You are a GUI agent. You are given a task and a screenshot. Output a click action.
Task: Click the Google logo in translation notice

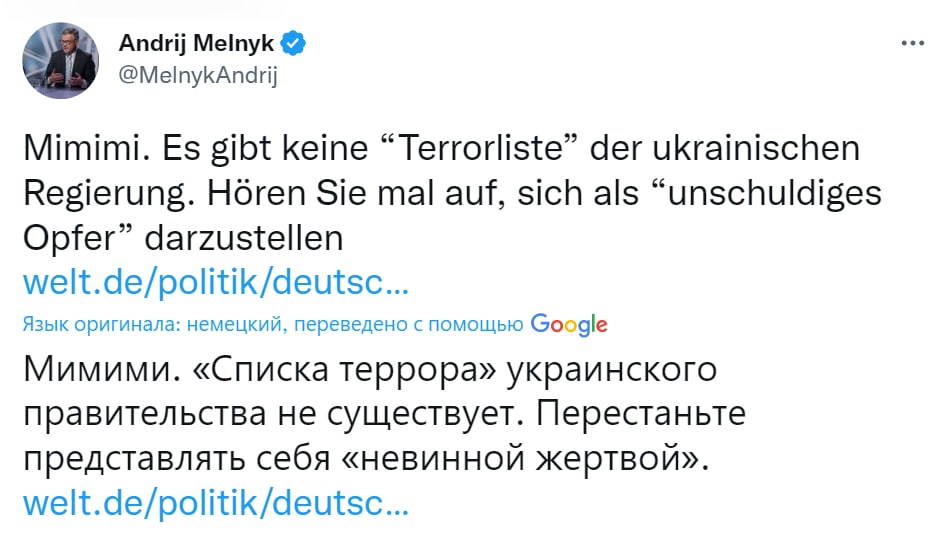pyautogui.click(x=569, y=324)
